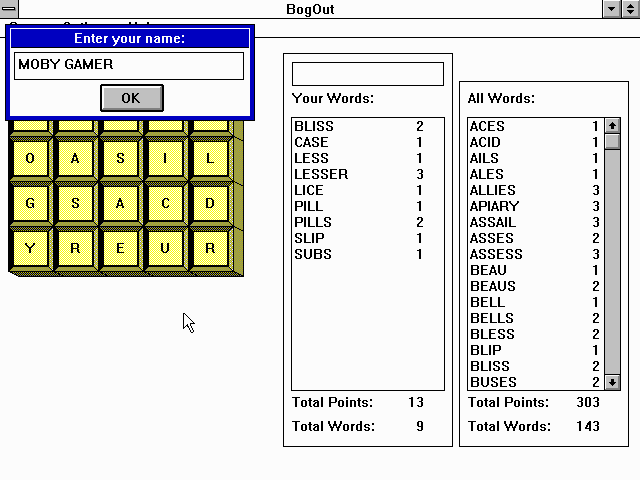Viewport: 640px width, 480px height.
Task: Pick the letter C tile
Action: (165, 203)
